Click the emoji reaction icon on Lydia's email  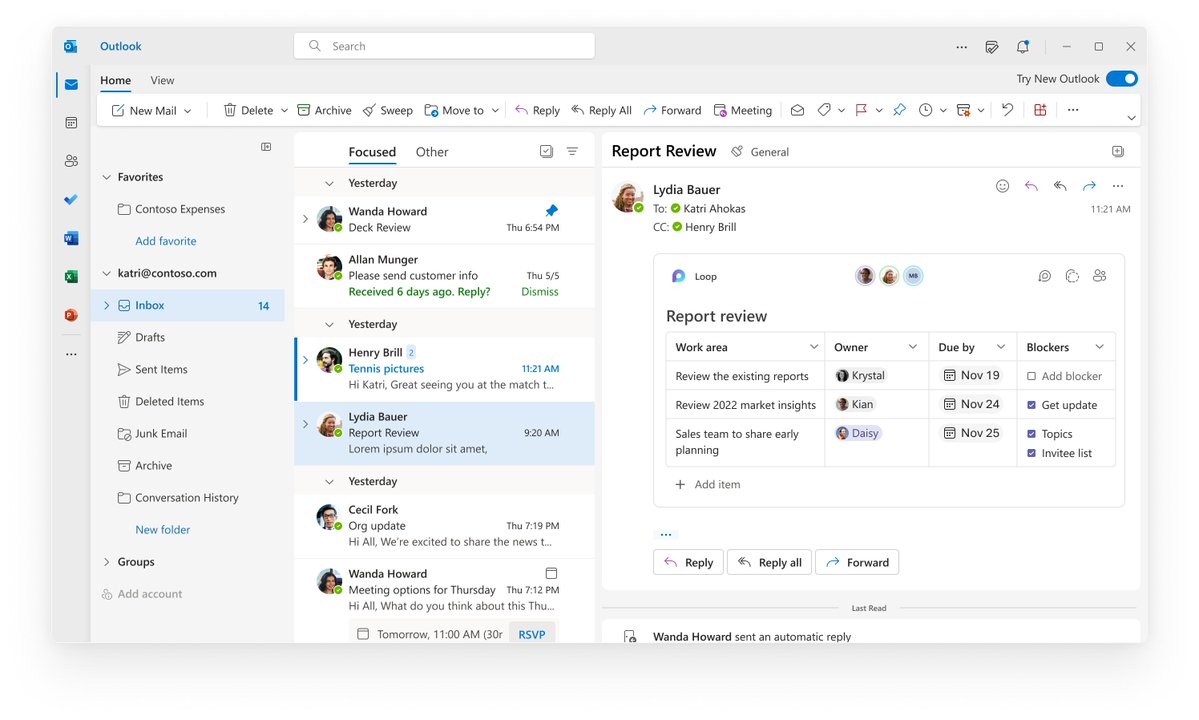click(1002, 186)
